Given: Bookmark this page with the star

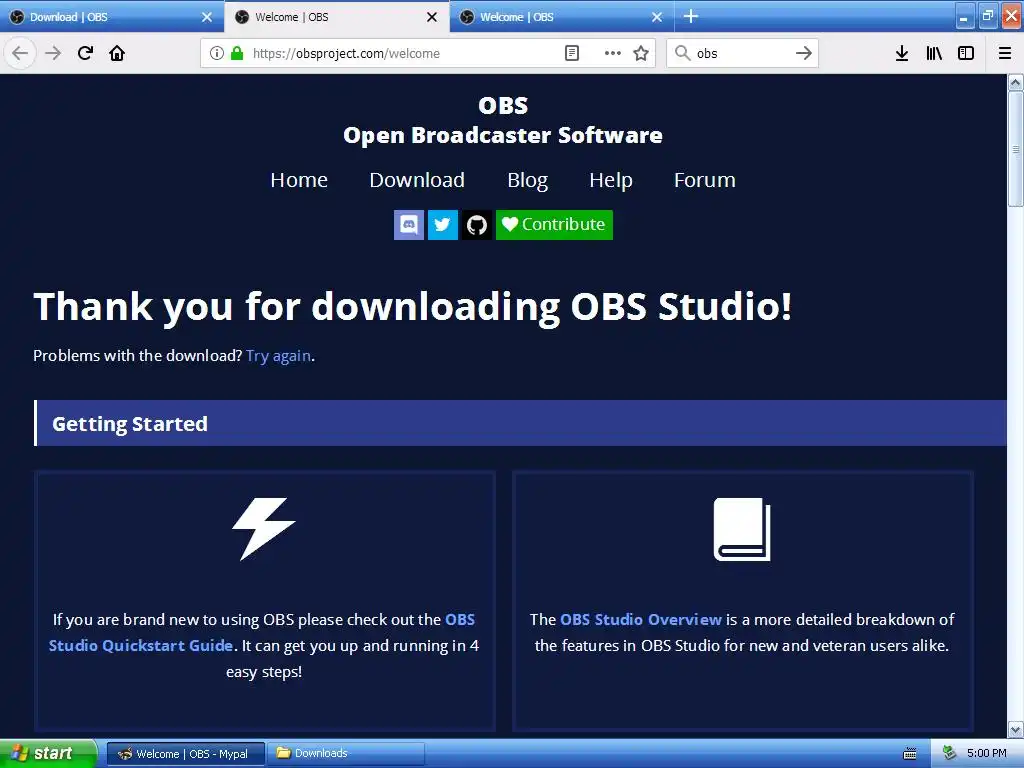Looking at the screenshot, I should 641,53.
